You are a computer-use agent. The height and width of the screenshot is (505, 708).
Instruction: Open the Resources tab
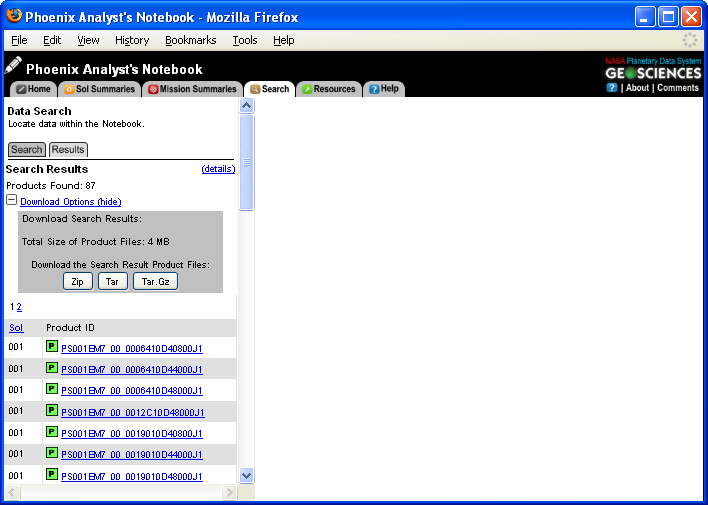click(x=329, y=89)
